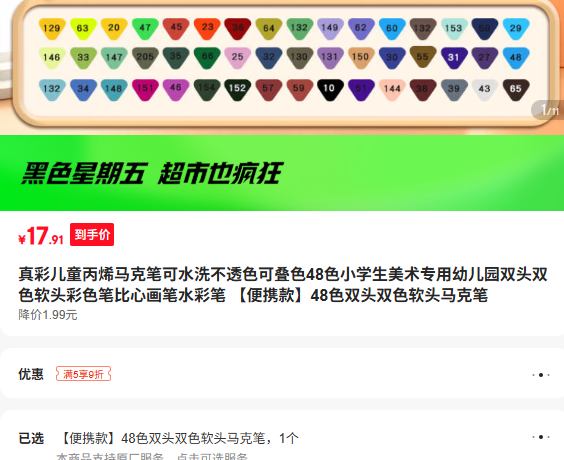
Task: Expand the 优惠 row three-dot menu
Action: click(541, 375)
